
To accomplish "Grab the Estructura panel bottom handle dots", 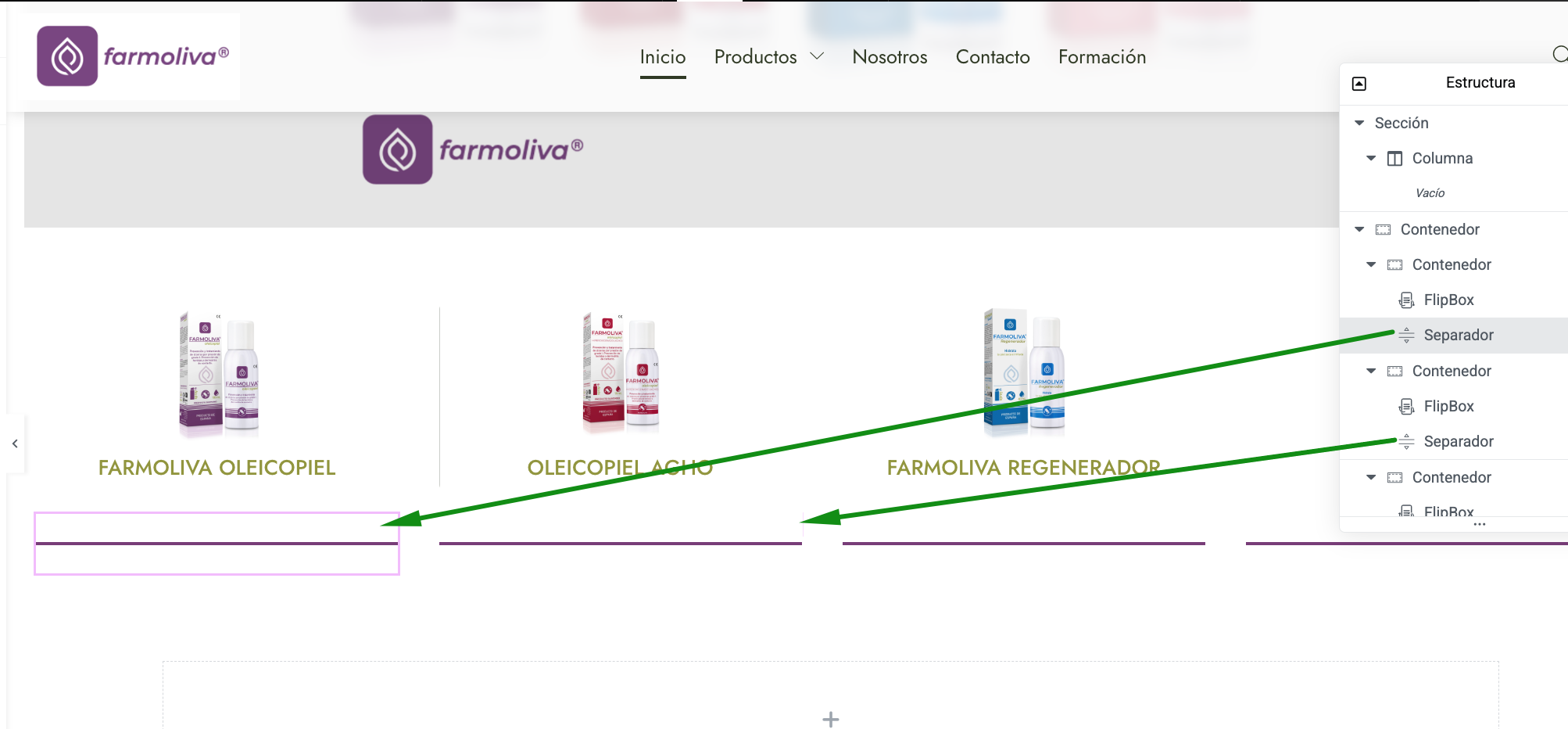I will [1479, 525].
